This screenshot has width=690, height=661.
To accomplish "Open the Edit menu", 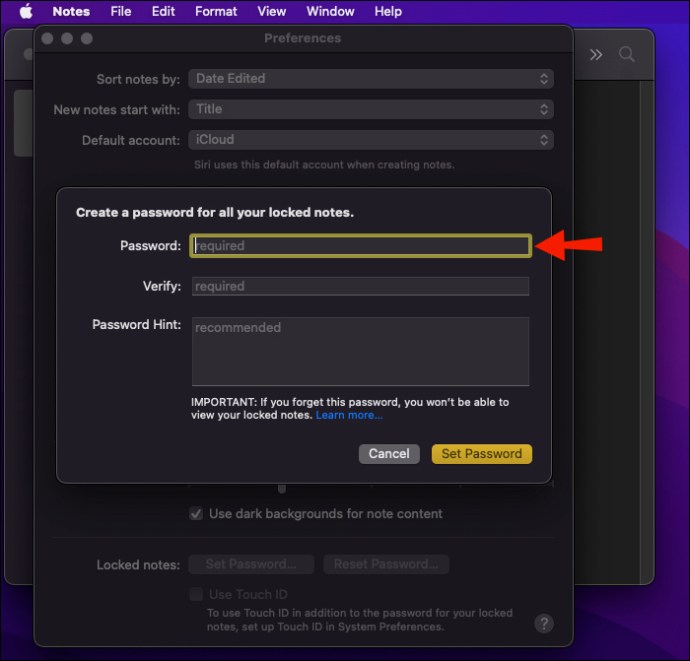I will [163, 11].
